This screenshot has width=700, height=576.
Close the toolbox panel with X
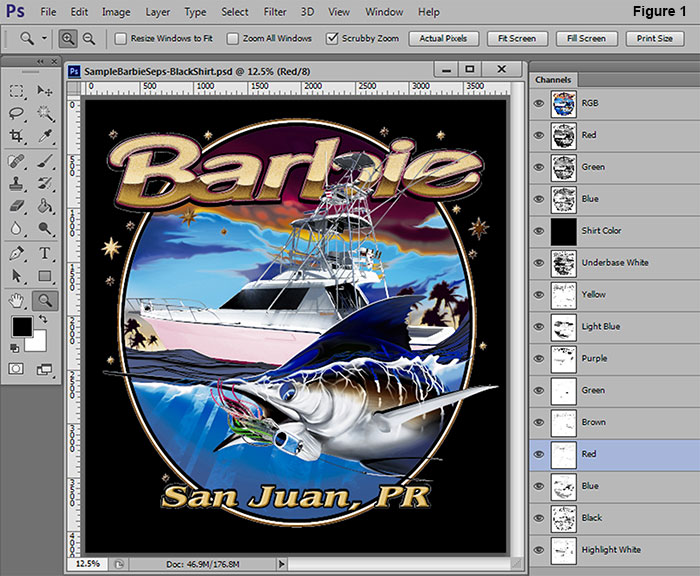pos(54,61)
